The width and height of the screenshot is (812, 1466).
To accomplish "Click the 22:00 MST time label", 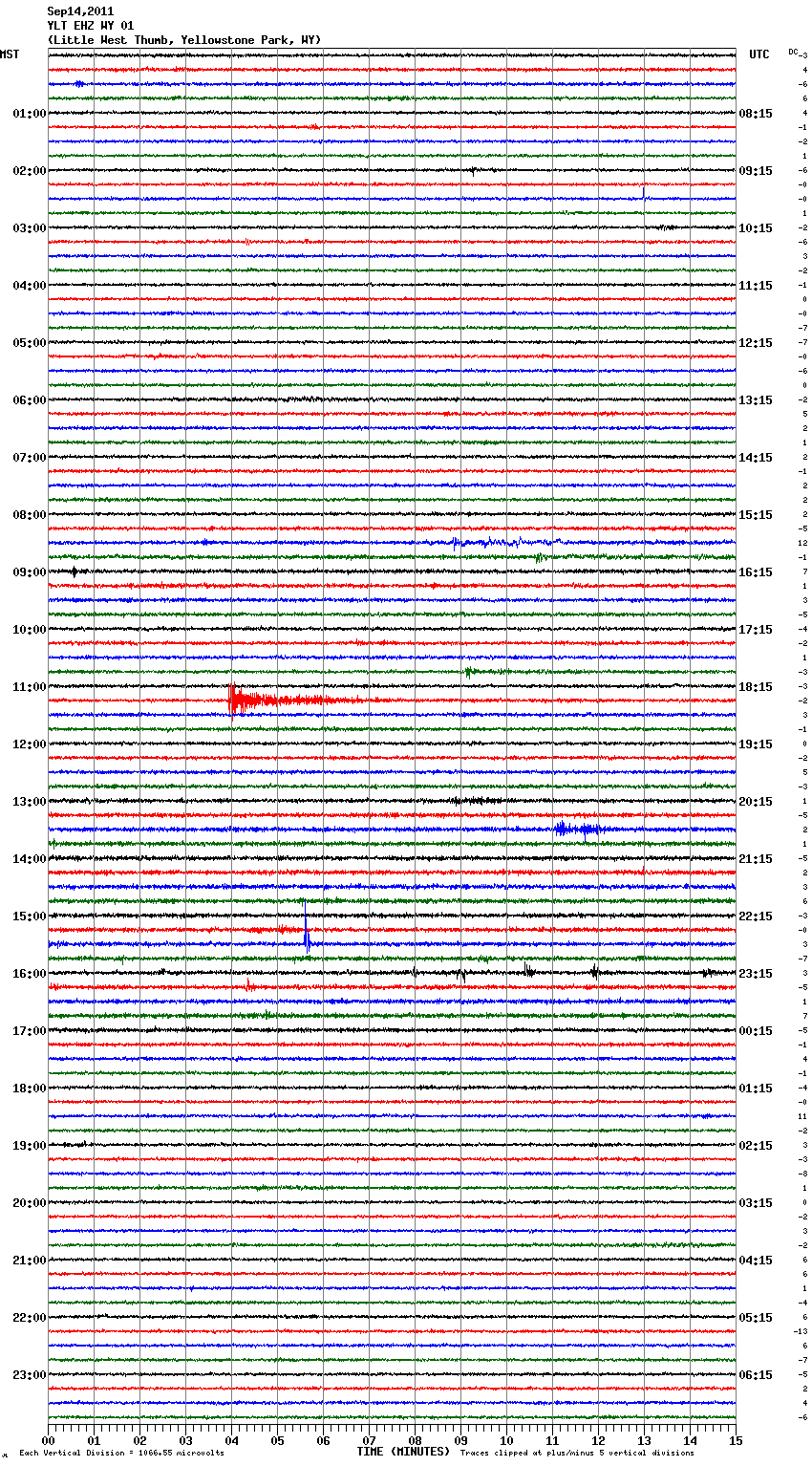I will point(30,1318).
